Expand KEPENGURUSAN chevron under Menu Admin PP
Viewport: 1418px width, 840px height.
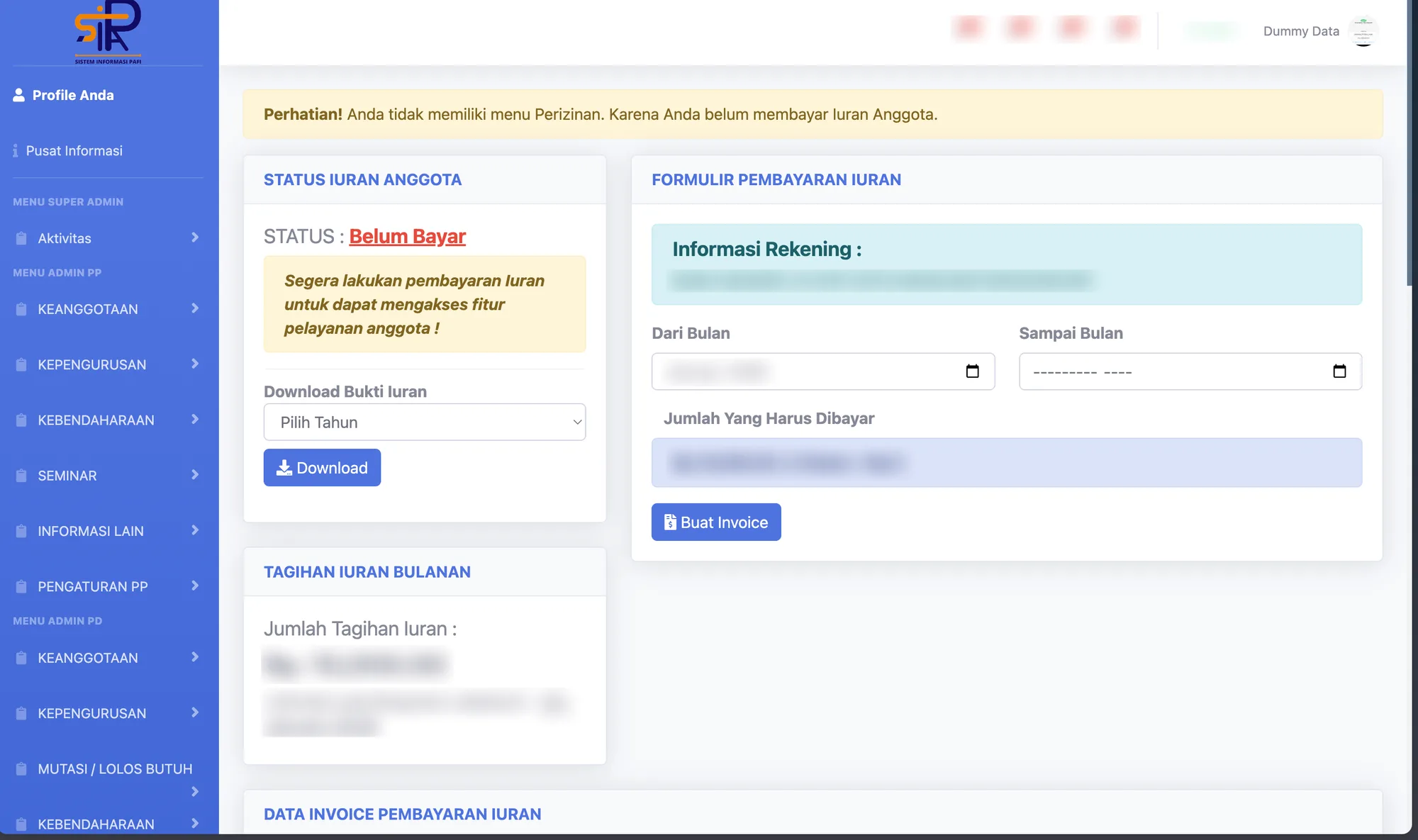(x=195, y=364)
